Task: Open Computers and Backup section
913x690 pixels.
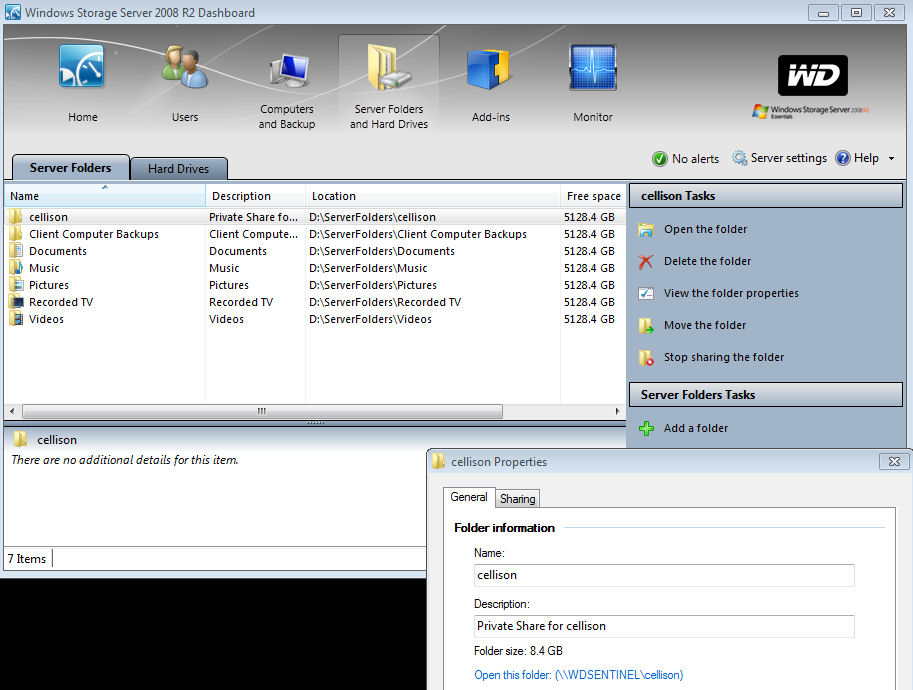Action: (287, 90)
